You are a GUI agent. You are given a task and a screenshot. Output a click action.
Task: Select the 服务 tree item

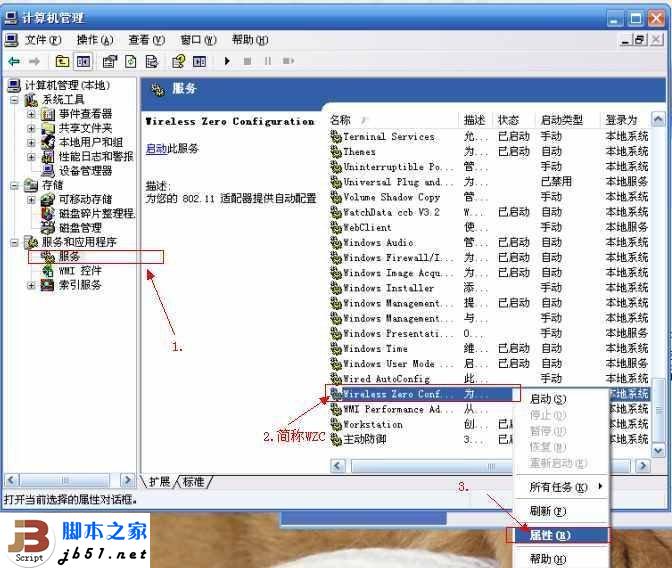pos(69,256)
